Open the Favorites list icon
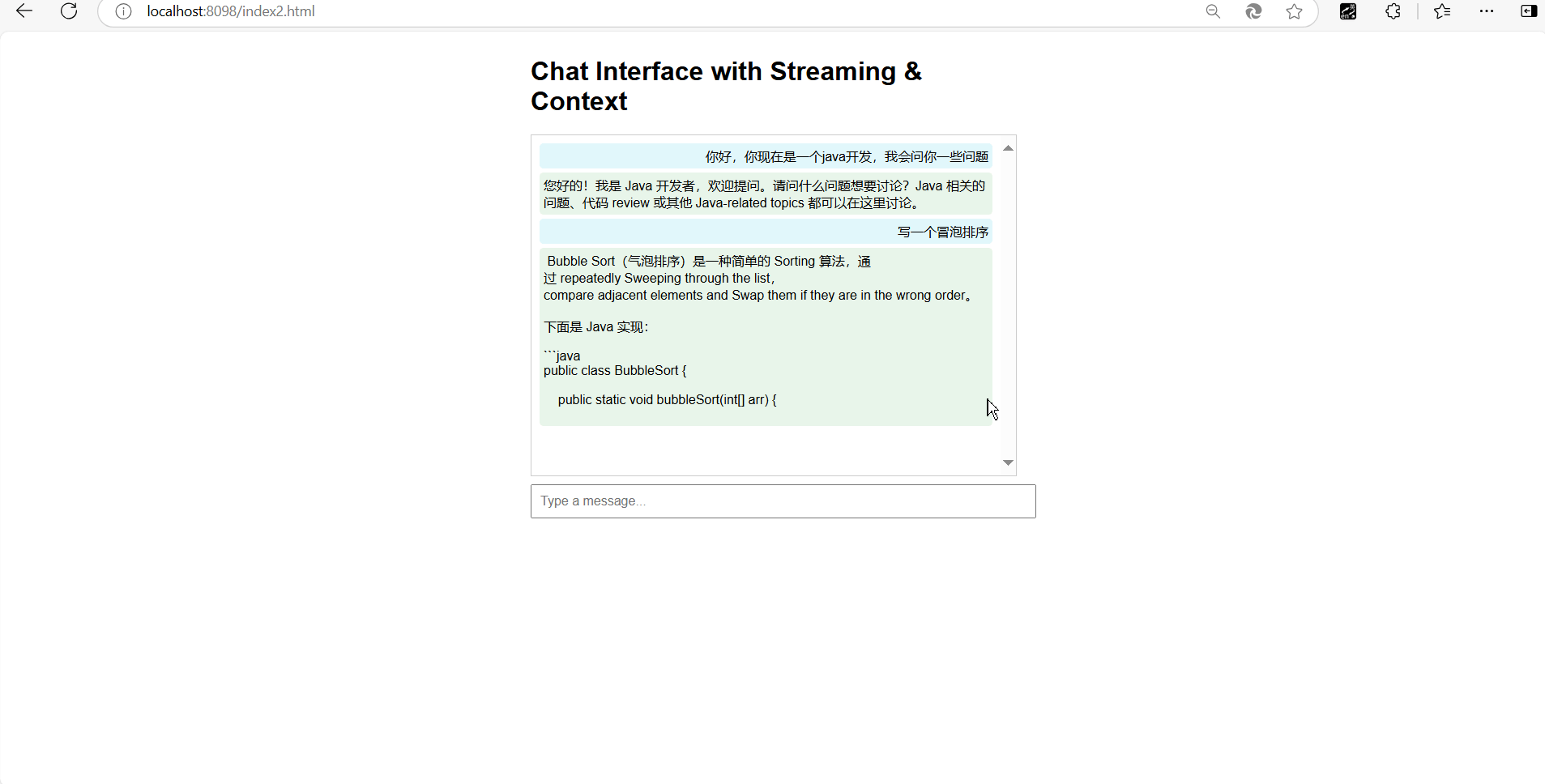The width and height of the screenshot is (1545, 784). point(1442,11)
